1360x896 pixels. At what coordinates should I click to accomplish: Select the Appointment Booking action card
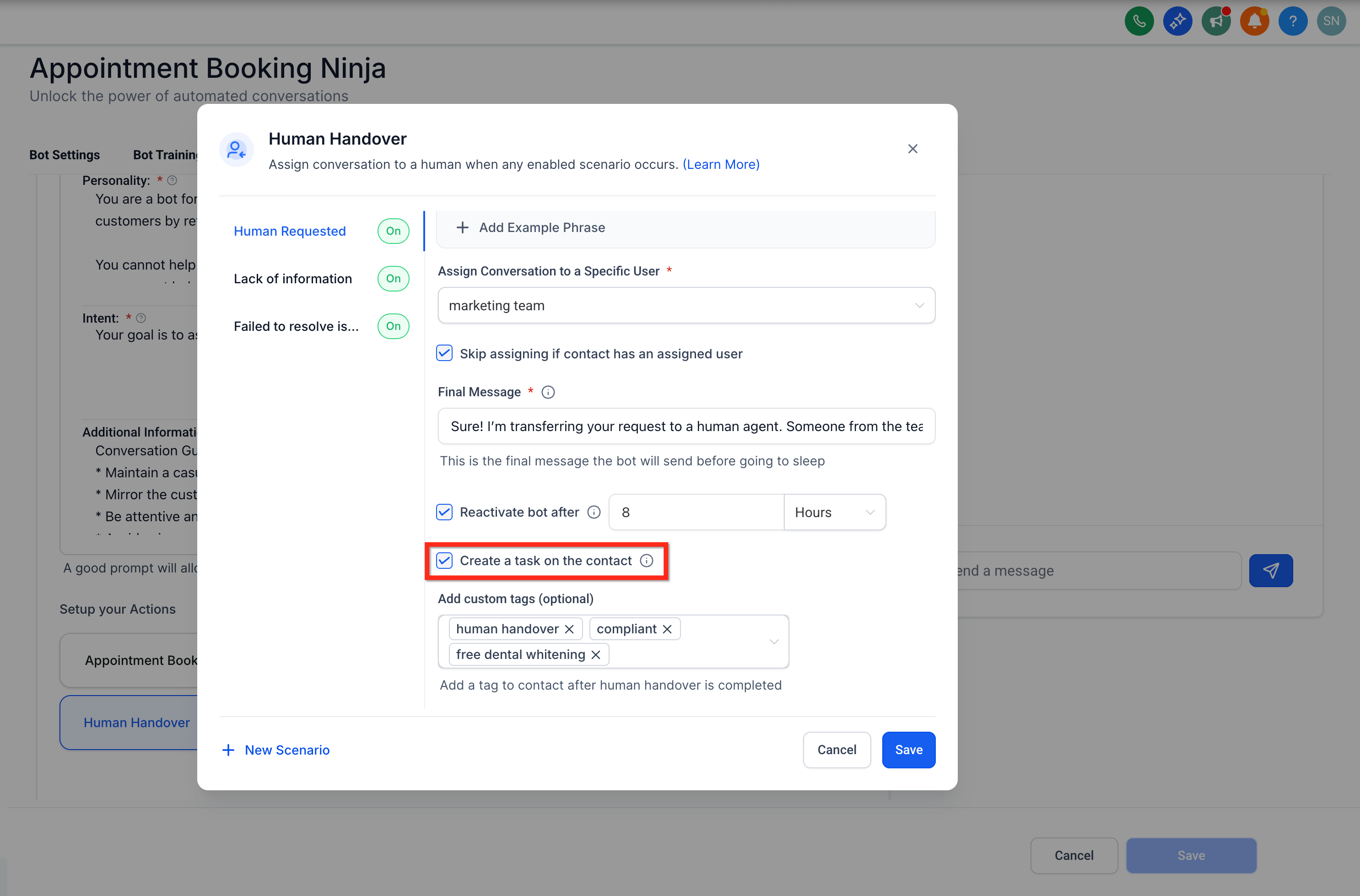click(129, 660)
